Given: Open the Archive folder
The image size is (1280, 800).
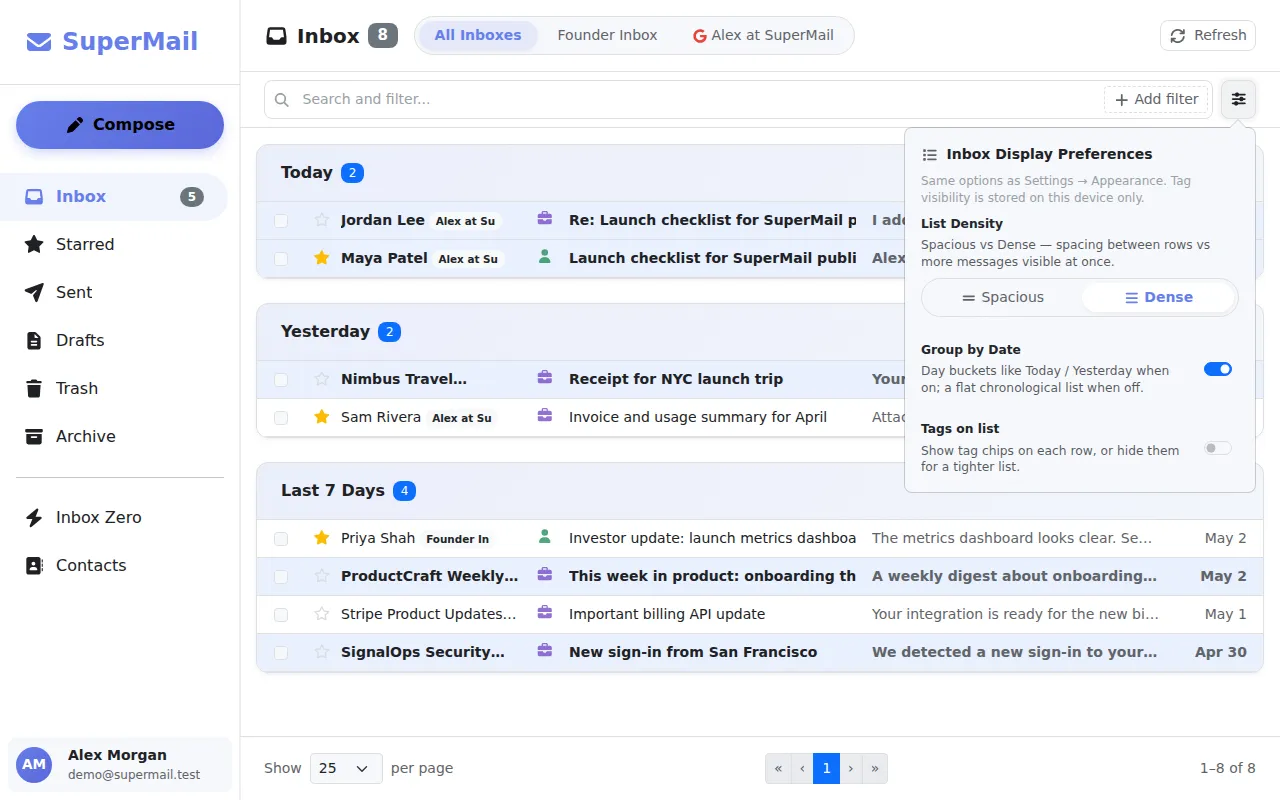Looking at the screenshot, I should [x=114, y=436].
